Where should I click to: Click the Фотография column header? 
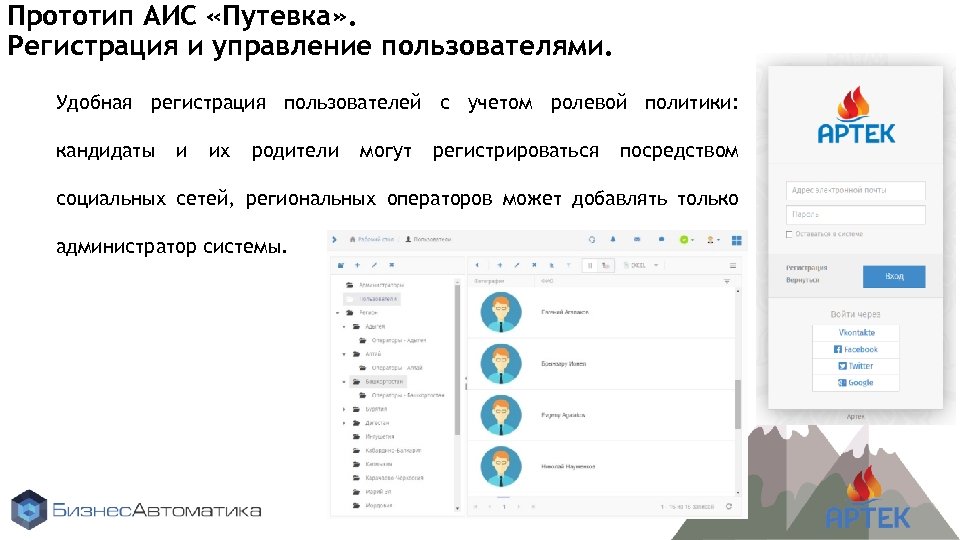pyautogui.click(x=489, y=281)
